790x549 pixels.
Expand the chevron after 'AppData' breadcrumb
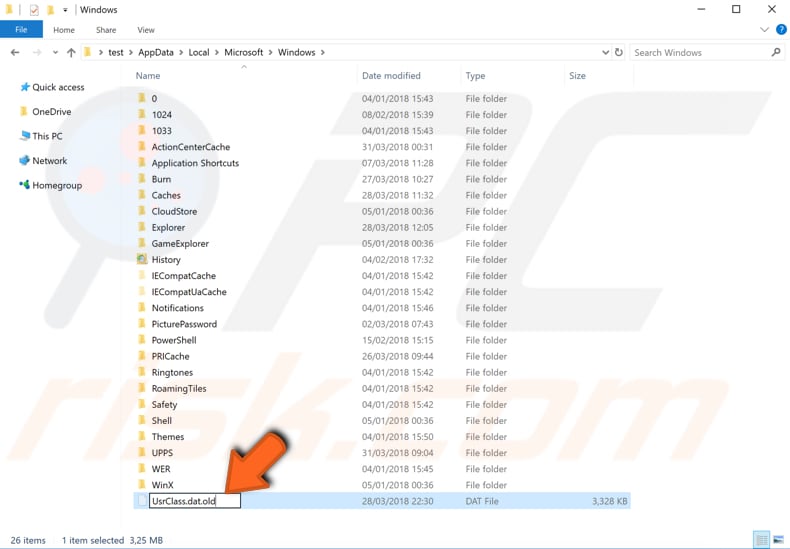coord(180,52)
